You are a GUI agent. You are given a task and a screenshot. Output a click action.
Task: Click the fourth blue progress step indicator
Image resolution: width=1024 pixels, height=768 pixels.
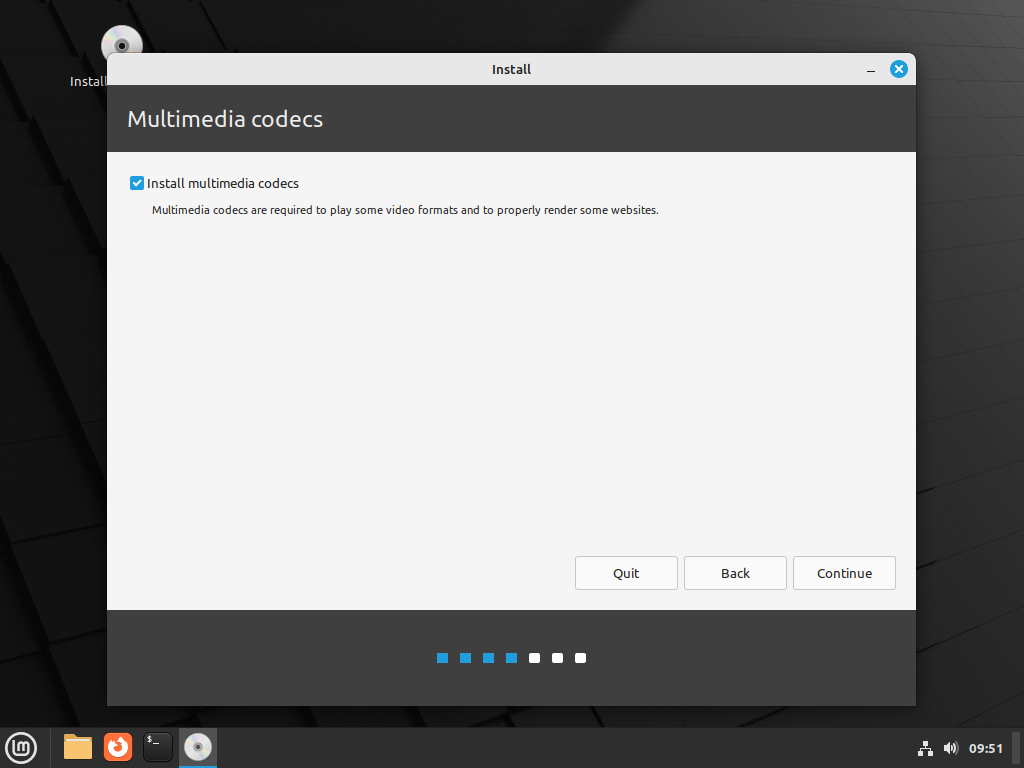[x=512, y=658]
